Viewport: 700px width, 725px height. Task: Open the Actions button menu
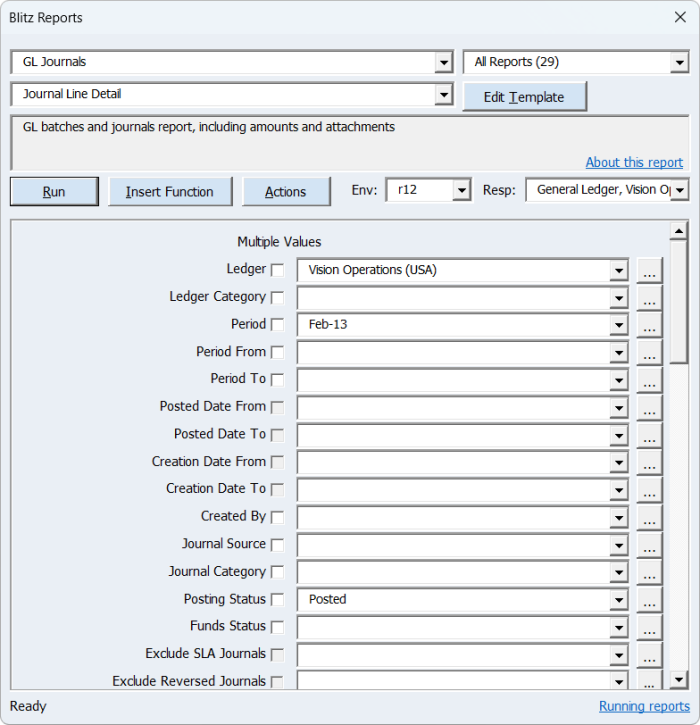(x=286, y=191)
